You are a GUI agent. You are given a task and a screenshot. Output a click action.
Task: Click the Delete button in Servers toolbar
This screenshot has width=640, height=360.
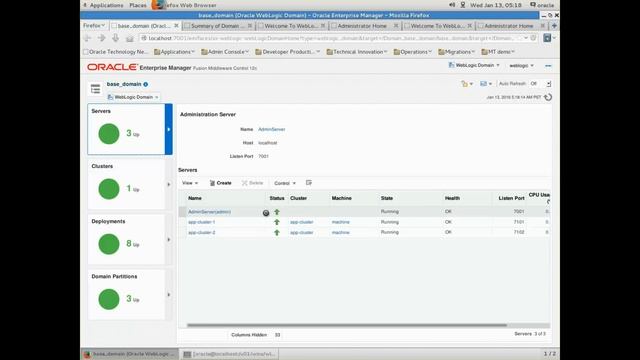[x=252, y=183]
